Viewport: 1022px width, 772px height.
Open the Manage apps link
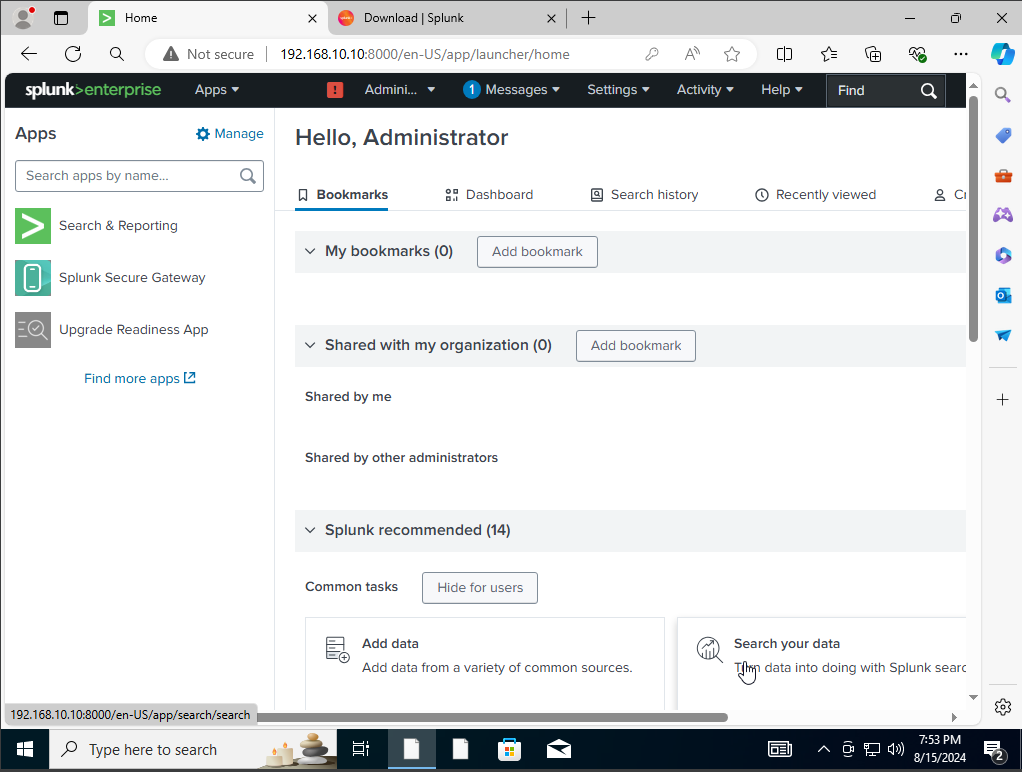click(229, 134)
